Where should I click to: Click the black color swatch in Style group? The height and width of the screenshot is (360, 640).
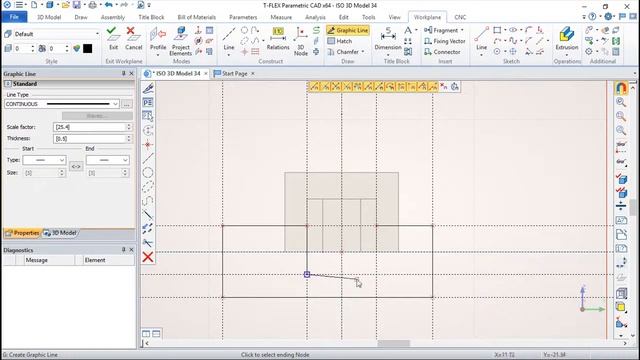click(x=87, y=49)
